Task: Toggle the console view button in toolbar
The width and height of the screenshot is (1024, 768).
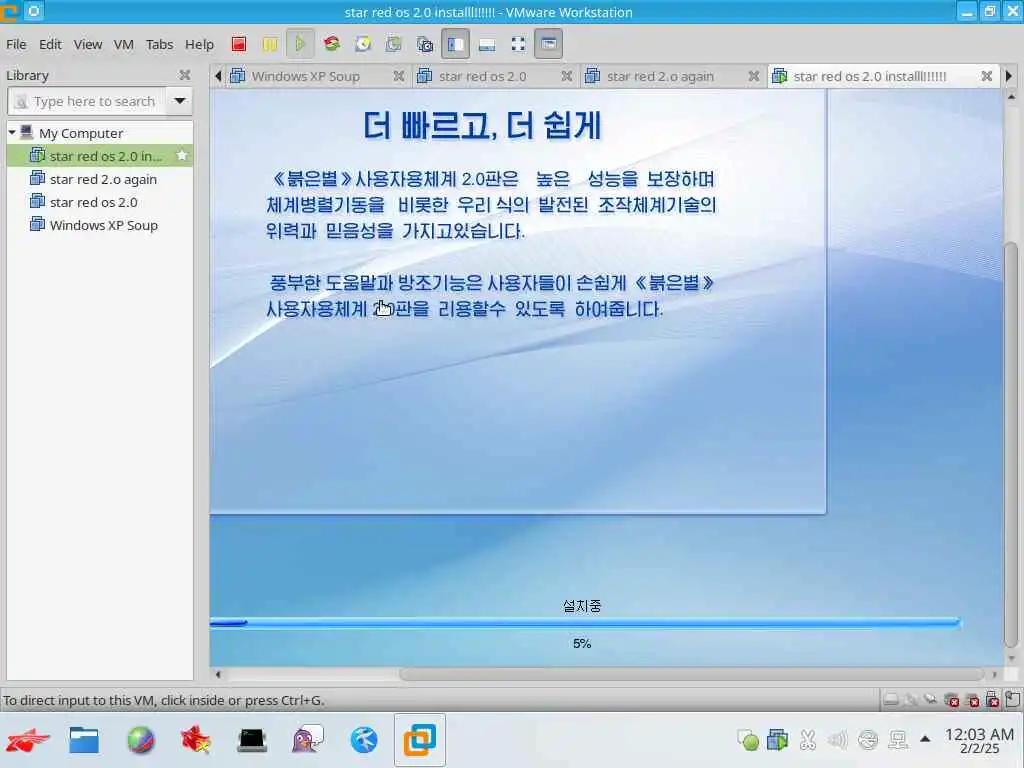Action: coord(549,44)
